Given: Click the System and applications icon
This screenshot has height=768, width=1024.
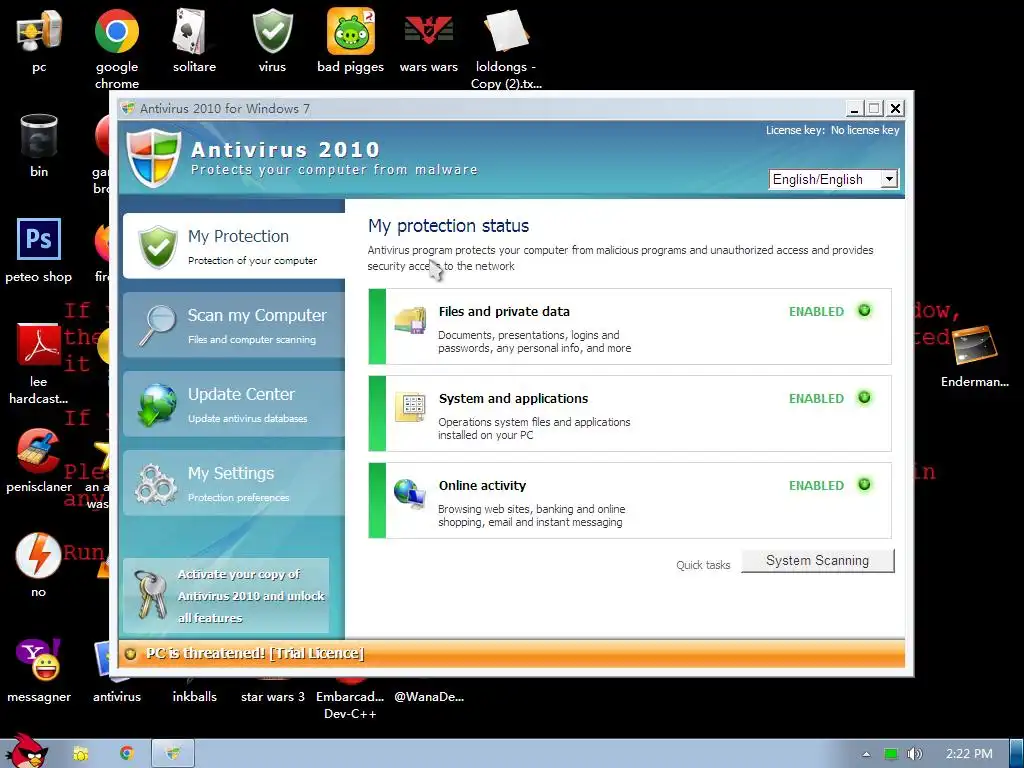Looking at the screenshot, I should (410, 407).
